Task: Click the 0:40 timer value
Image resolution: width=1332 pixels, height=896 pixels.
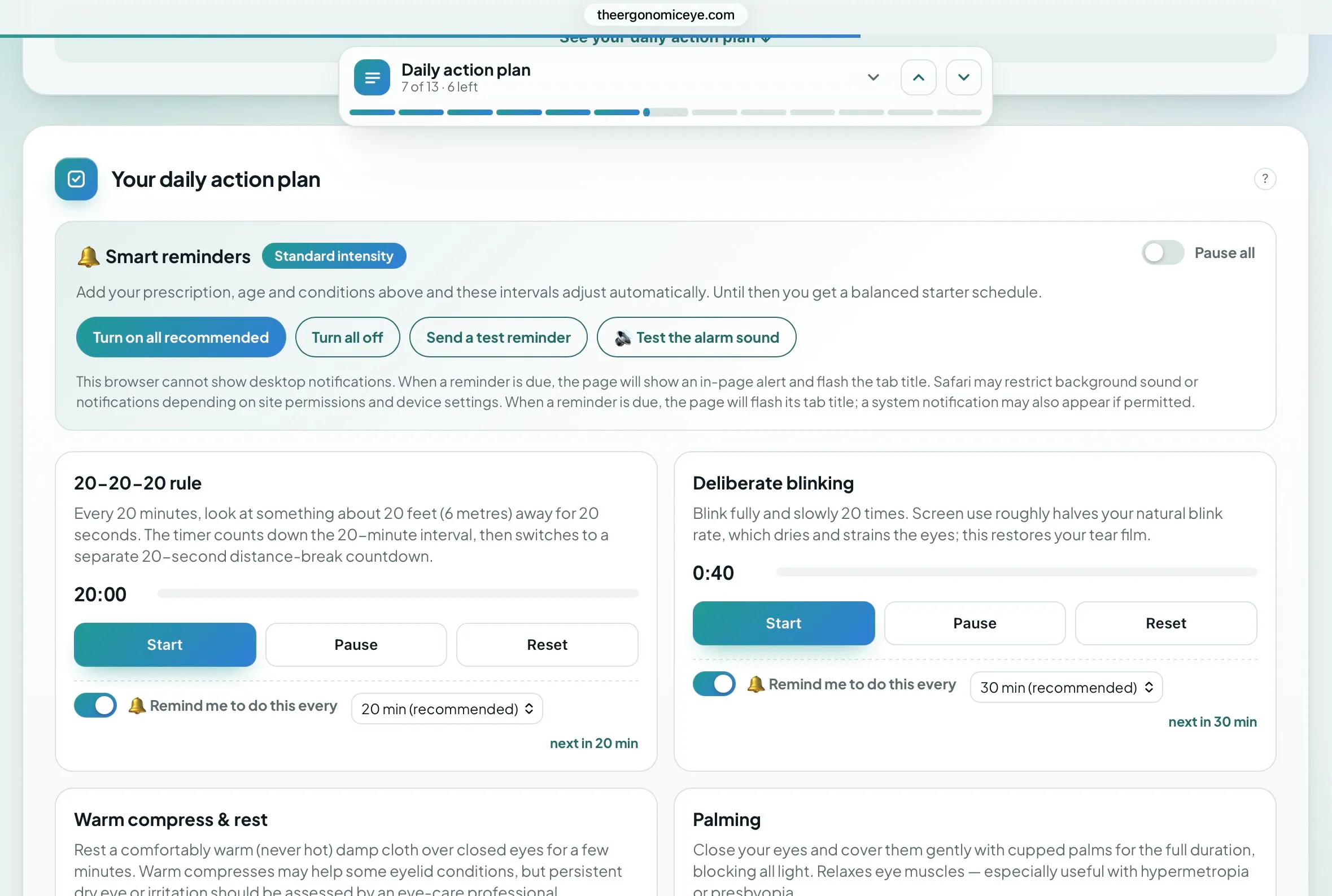Action: (713, 572)
